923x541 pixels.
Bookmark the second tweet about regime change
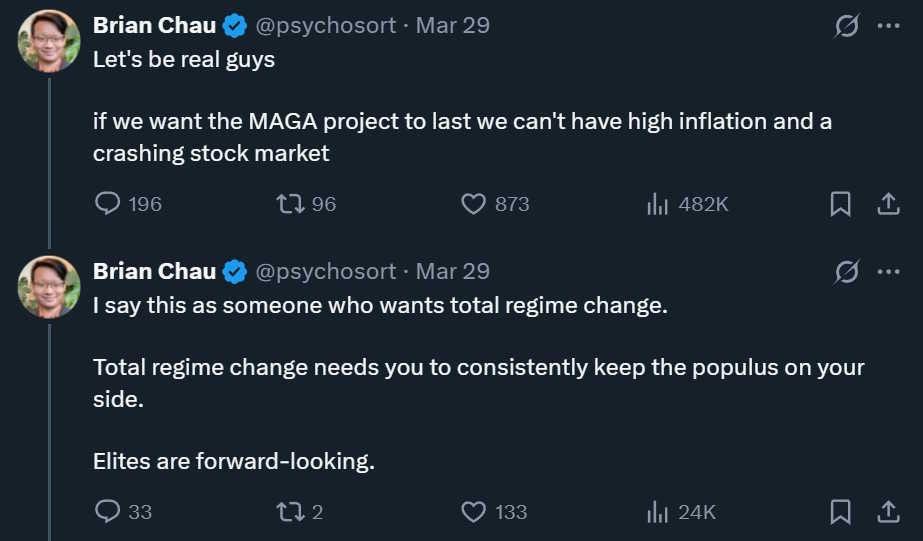click(x=841, y=512)
